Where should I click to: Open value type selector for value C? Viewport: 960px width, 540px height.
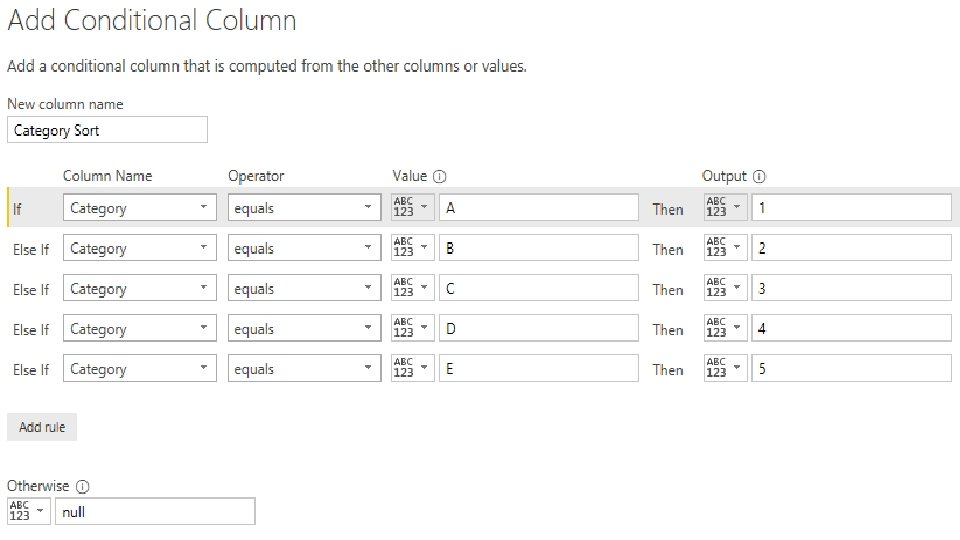coord(413,288)
